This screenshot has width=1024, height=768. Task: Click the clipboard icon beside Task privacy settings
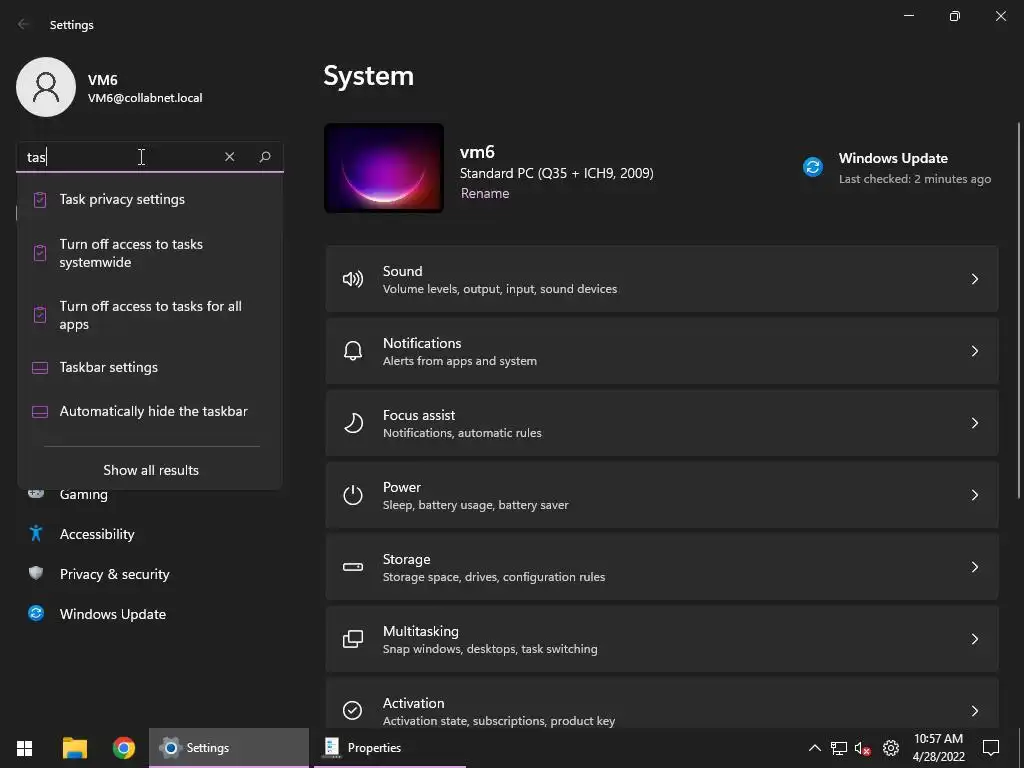point(40,200)
